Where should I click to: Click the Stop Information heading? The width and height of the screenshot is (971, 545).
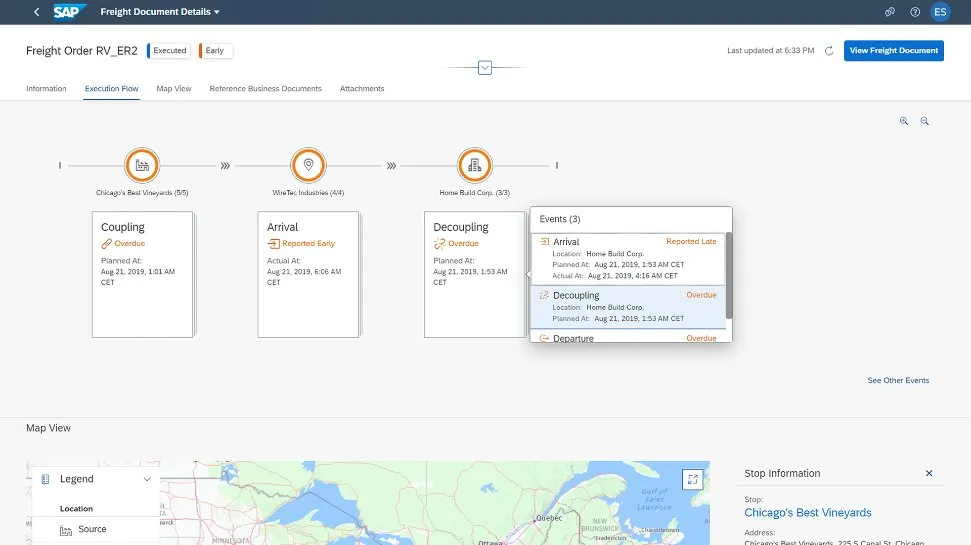(782, 473)
